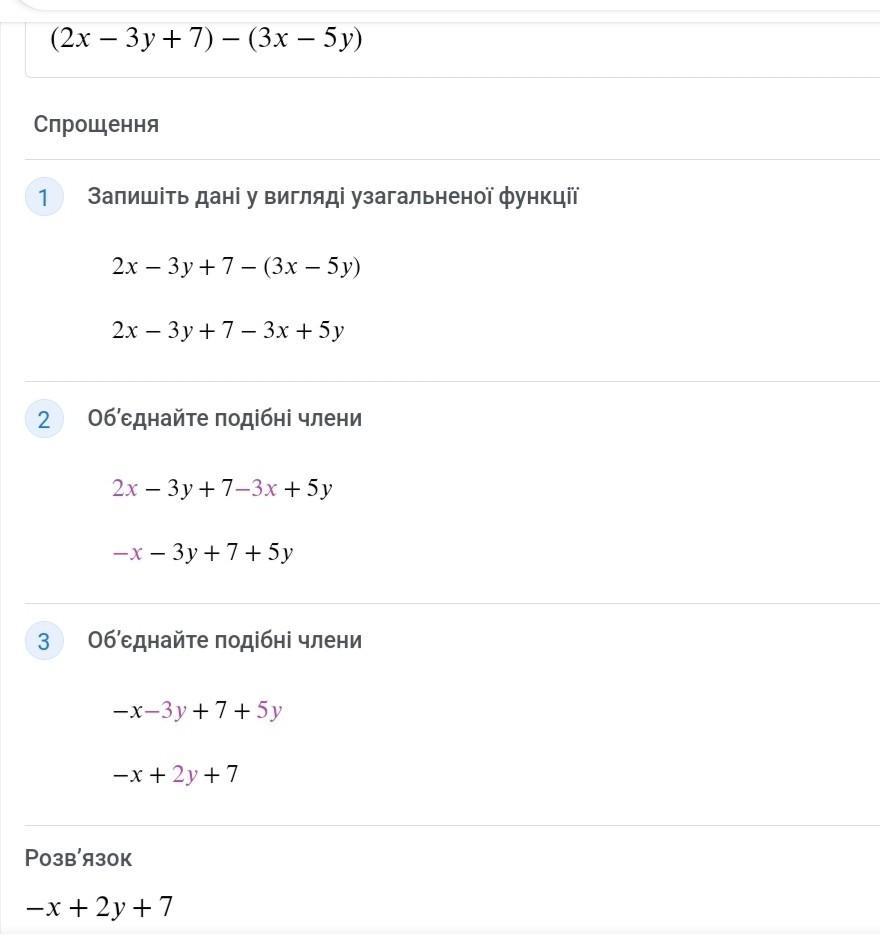
Task: Expand step 'Запишіть дані у вигляді узагальненої функції'
Action: 333,196
